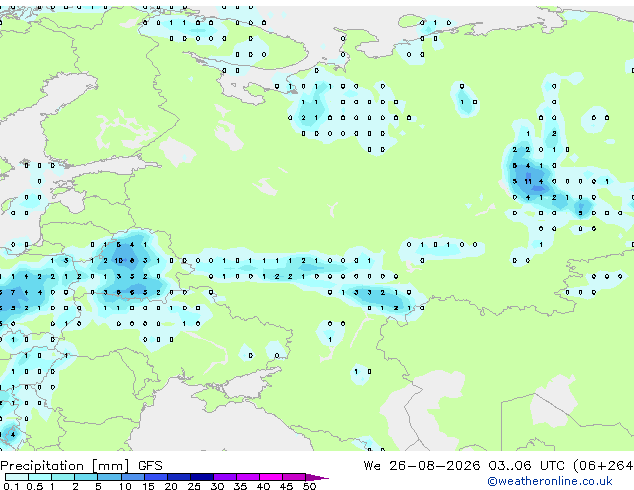The width and height of the screenshot is (634, 490).
Task: Pick the 20–25 mm legend color swatch
Action: [178, 477]
